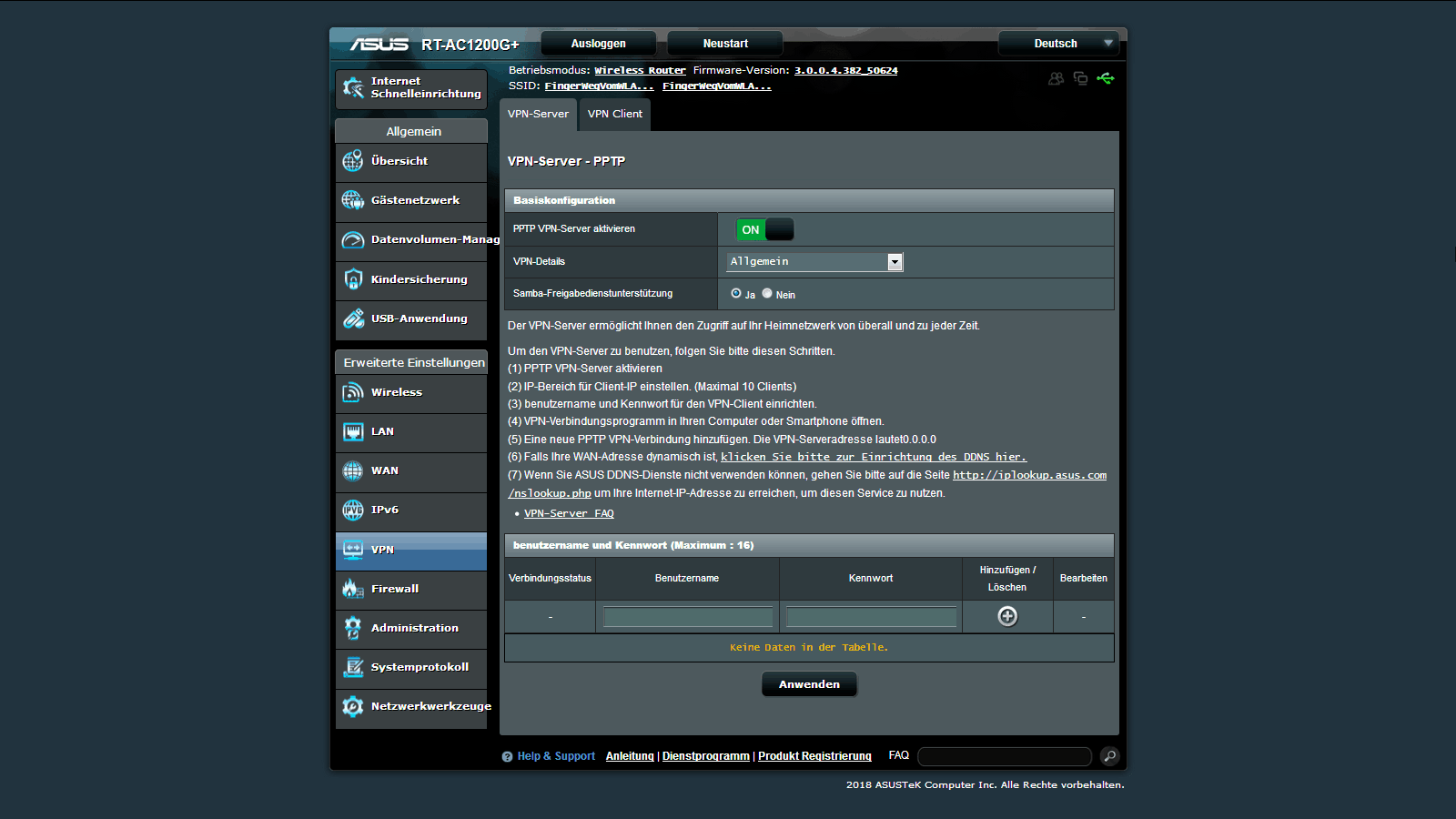Click the WAN globe icon
The height and width of the screenshot is (819, 1456).
[x=353, y=470]
